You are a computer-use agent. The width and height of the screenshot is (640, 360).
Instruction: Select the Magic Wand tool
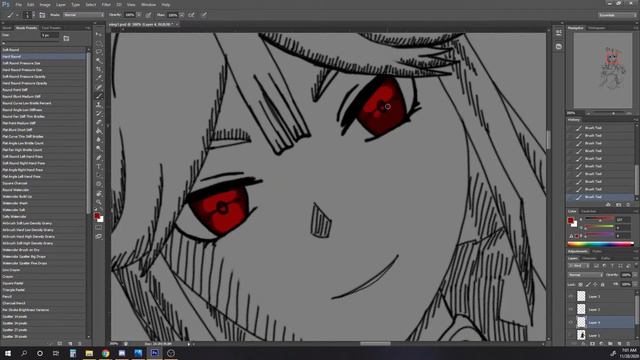click(x=99, y=61)
